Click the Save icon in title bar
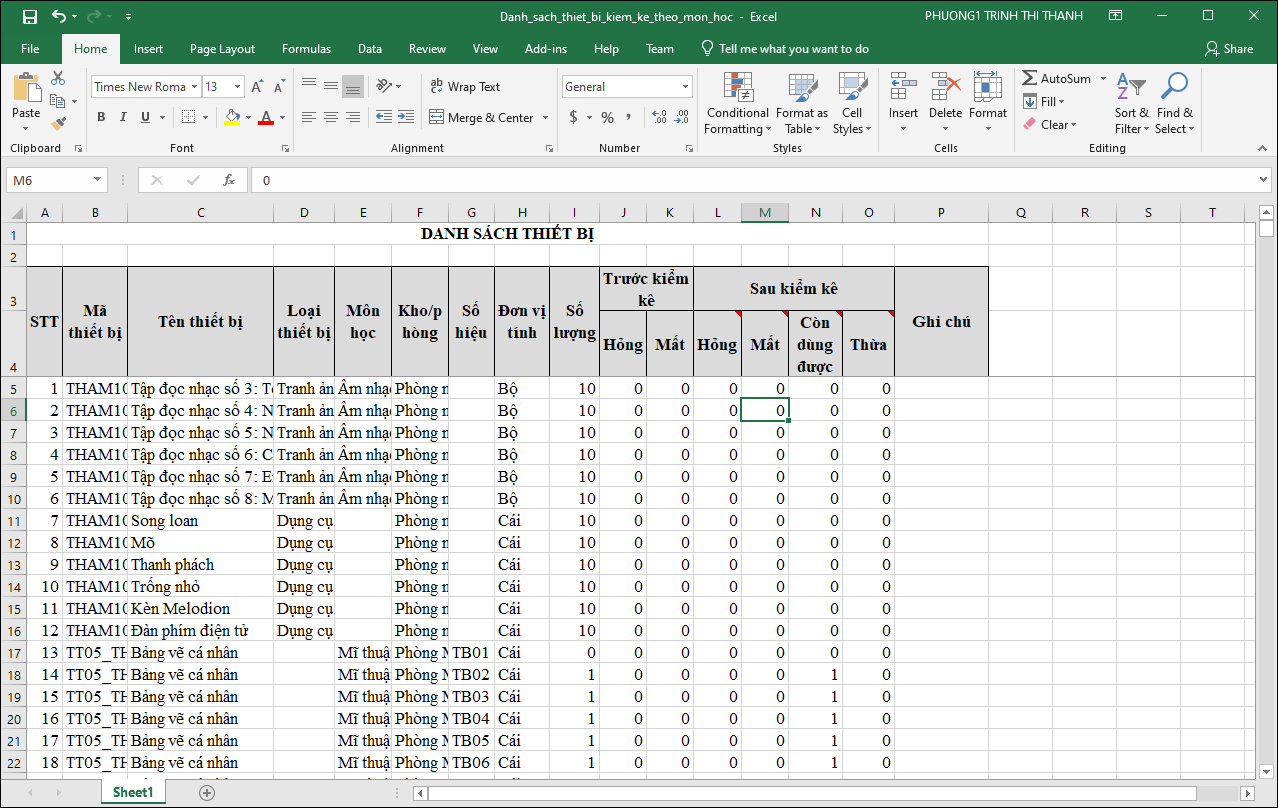Screen dimensions: 1278x808 pos(29,17)
